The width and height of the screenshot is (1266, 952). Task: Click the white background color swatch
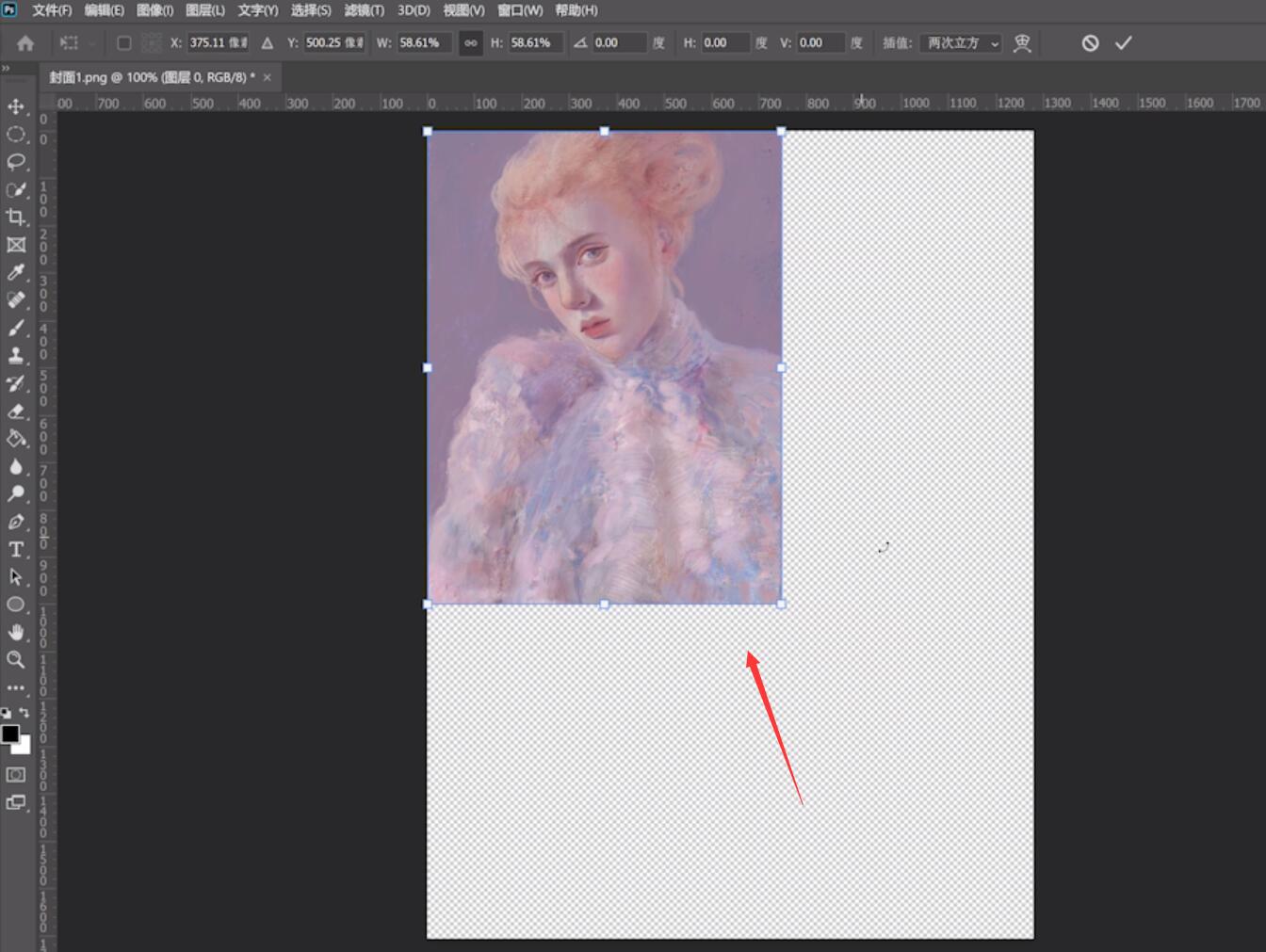(x=24, y=747)
